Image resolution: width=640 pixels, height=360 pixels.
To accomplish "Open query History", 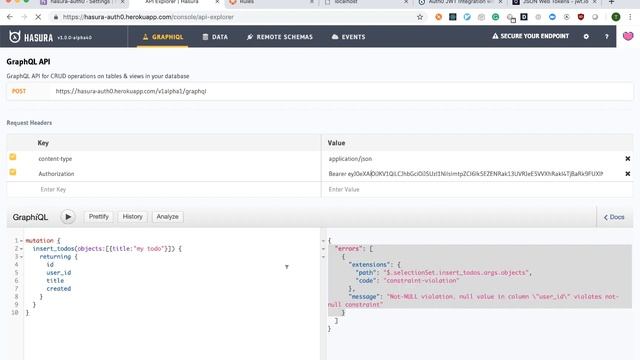I will click(x=133, y=217).
